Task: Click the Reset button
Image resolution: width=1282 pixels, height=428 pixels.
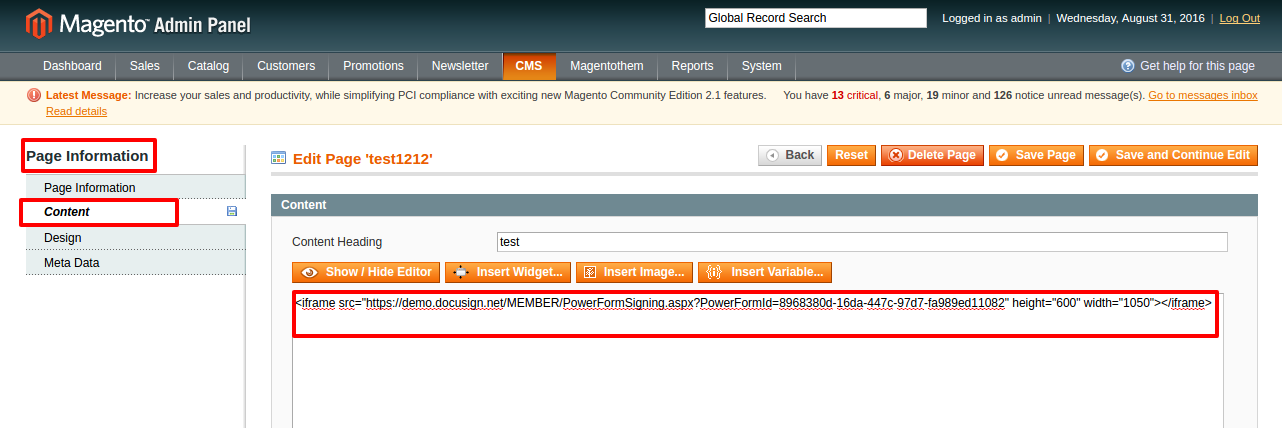Action: (851, 155)
